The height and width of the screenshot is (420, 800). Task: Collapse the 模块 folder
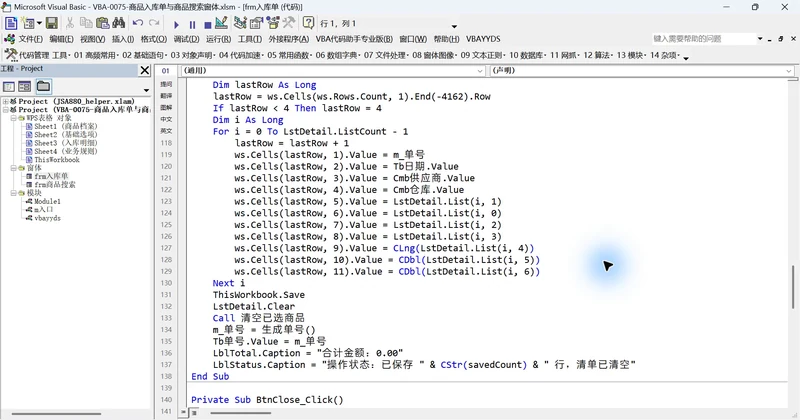(x=14, y=193)
